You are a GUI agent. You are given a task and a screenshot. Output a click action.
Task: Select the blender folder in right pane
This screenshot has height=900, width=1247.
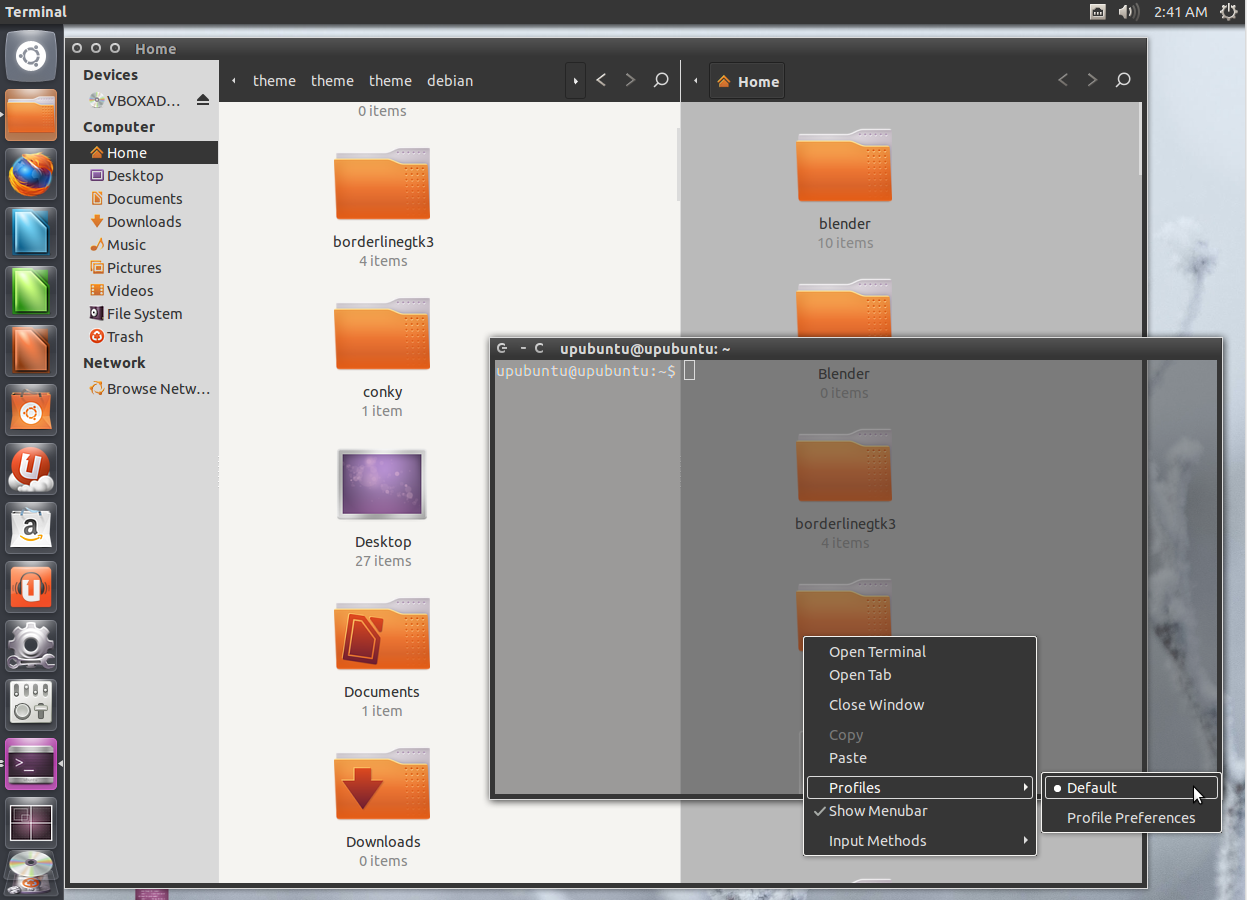click(844, 166)
